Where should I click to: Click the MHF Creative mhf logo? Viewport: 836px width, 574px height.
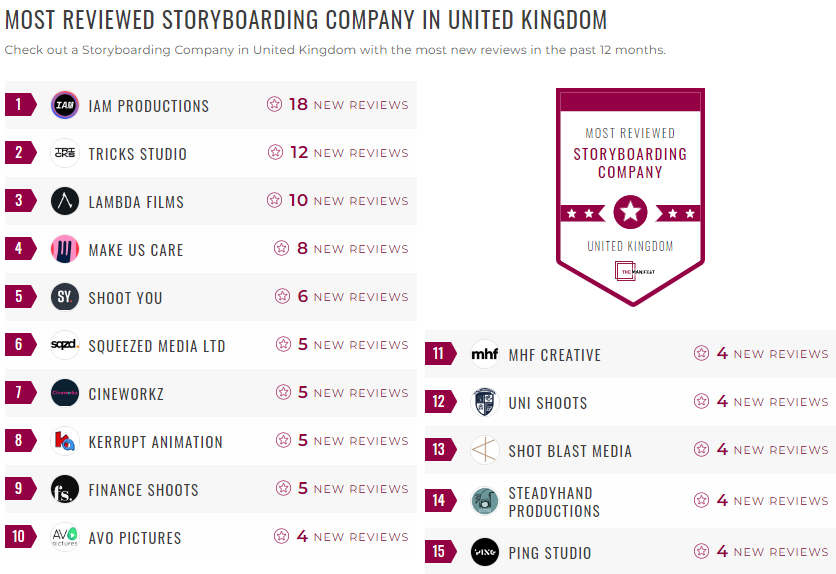[x=485, y=354]
